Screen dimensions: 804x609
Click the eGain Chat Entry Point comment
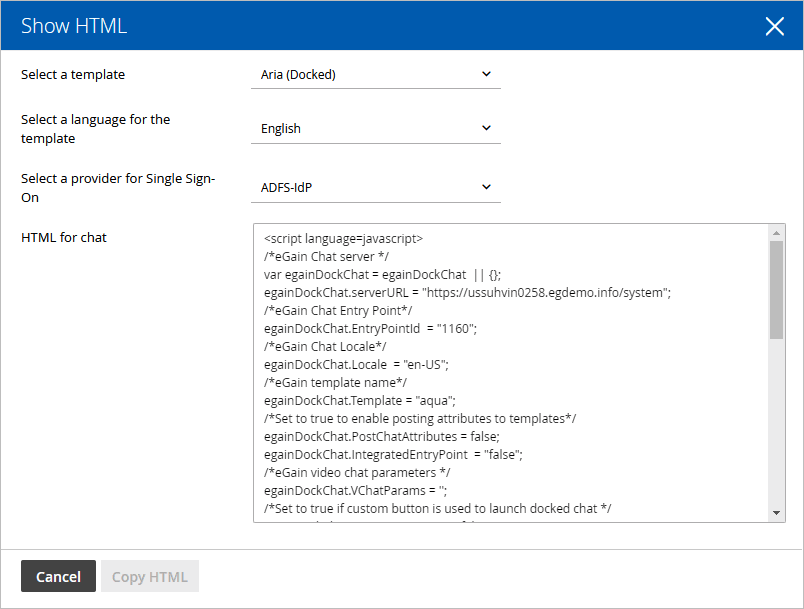(x=338, y=311)
